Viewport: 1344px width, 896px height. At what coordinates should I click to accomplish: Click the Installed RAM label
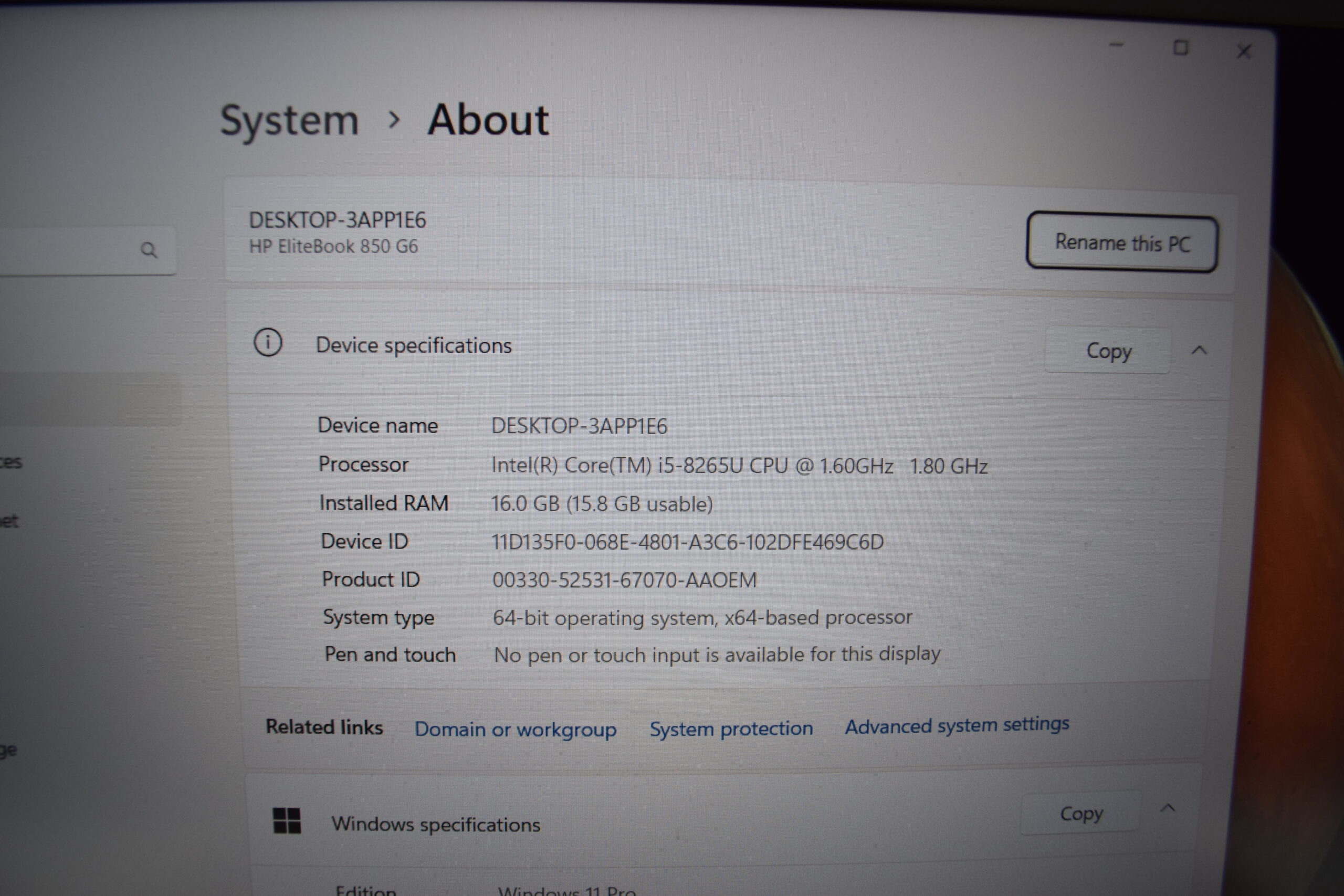tap(384, 503)
